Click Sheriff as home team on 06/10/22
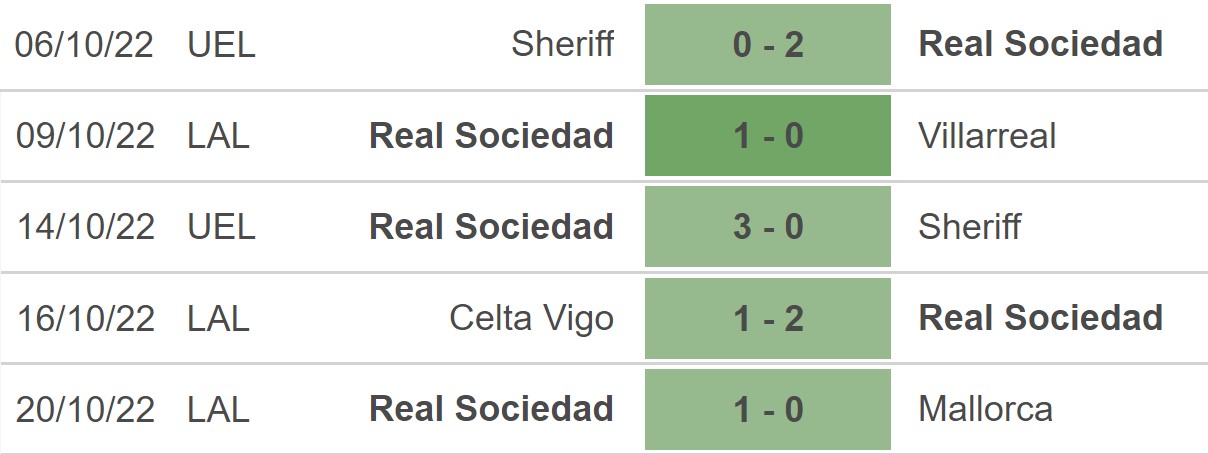1208x454 pixels. coord(562,44)
